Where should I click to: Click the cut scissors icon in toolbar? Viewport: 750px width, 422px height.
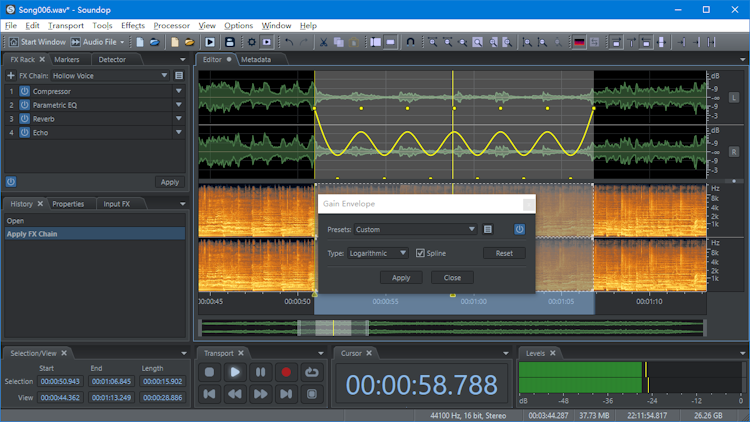pos(323,42)
